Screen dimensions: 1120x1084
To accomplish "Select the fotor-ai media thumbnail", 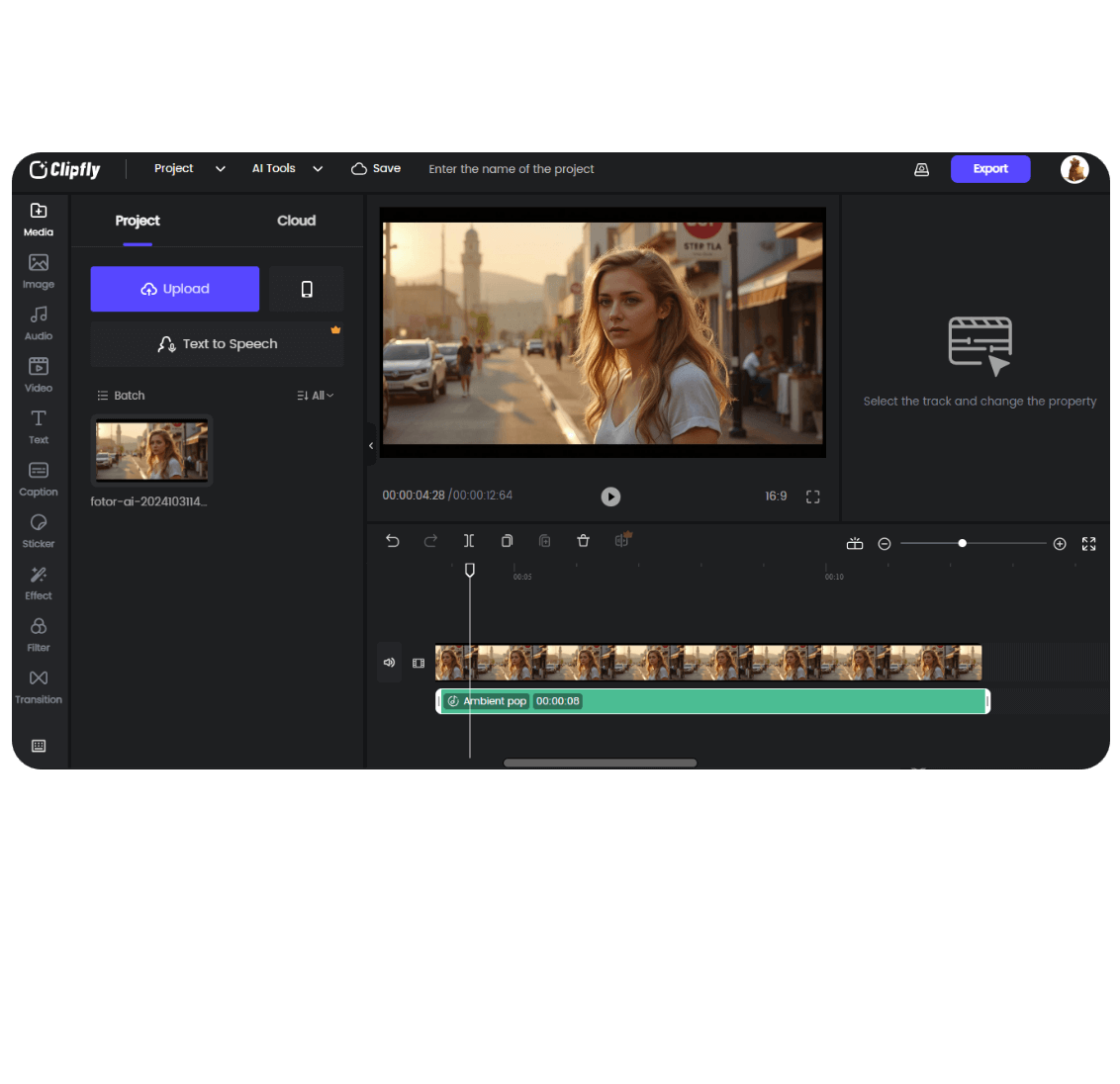I will click(x=151, y=450).
